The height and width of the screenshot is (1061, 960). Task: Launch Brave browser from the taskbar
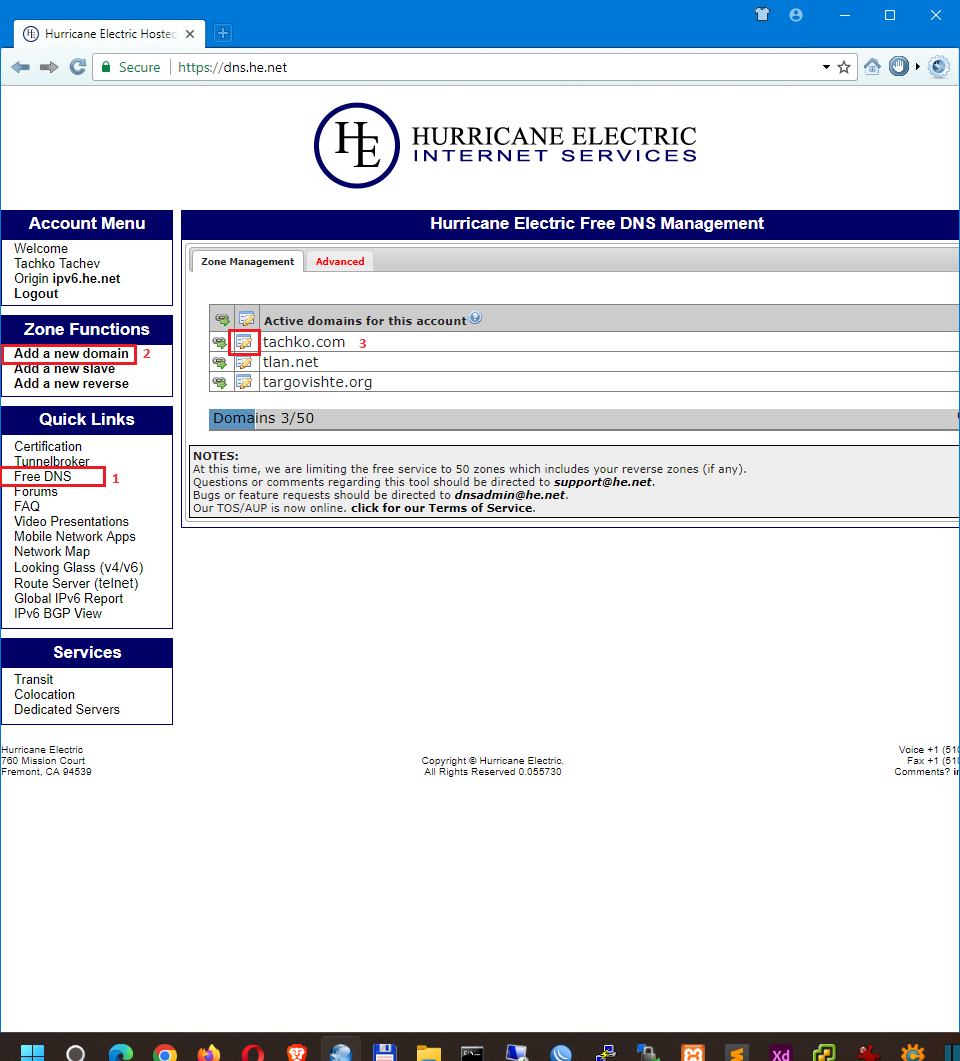click(296, 1053)
